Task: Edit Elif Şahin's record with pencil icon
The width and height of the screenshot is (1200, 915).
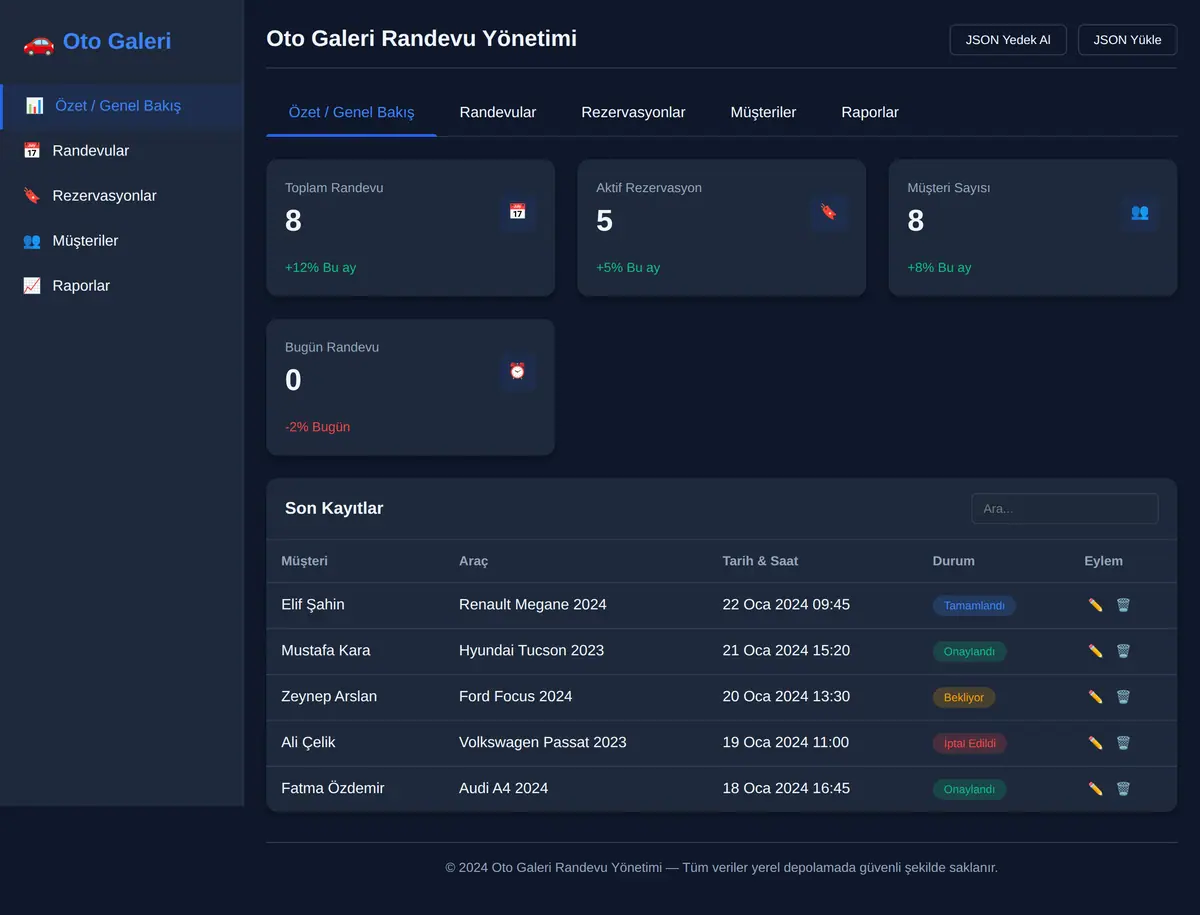Action: click(1095, 605)
